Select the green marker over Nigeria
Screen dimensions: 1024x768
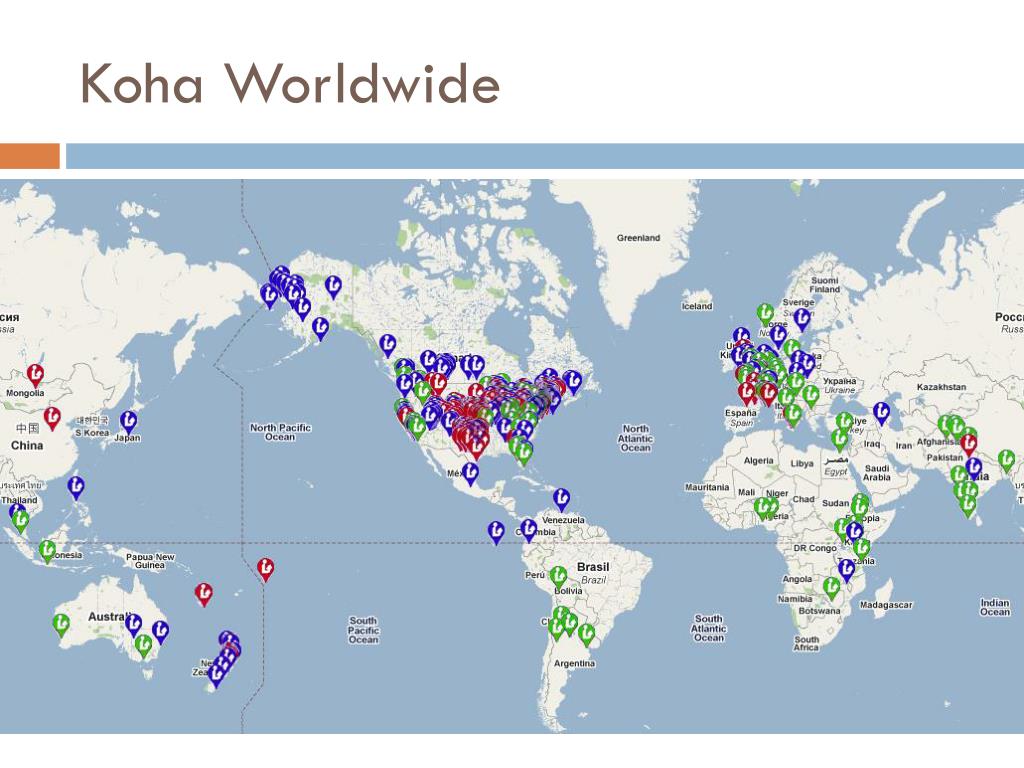[x=762, y=507]
